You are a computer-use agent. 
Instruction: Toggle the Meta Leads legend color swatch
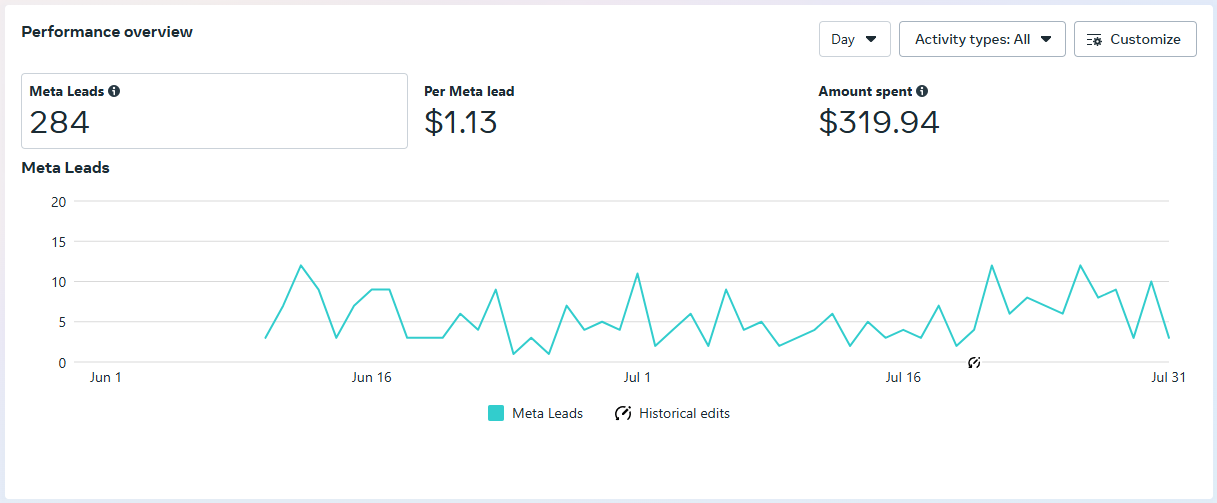pyautogui.click(x=496, y=413)
